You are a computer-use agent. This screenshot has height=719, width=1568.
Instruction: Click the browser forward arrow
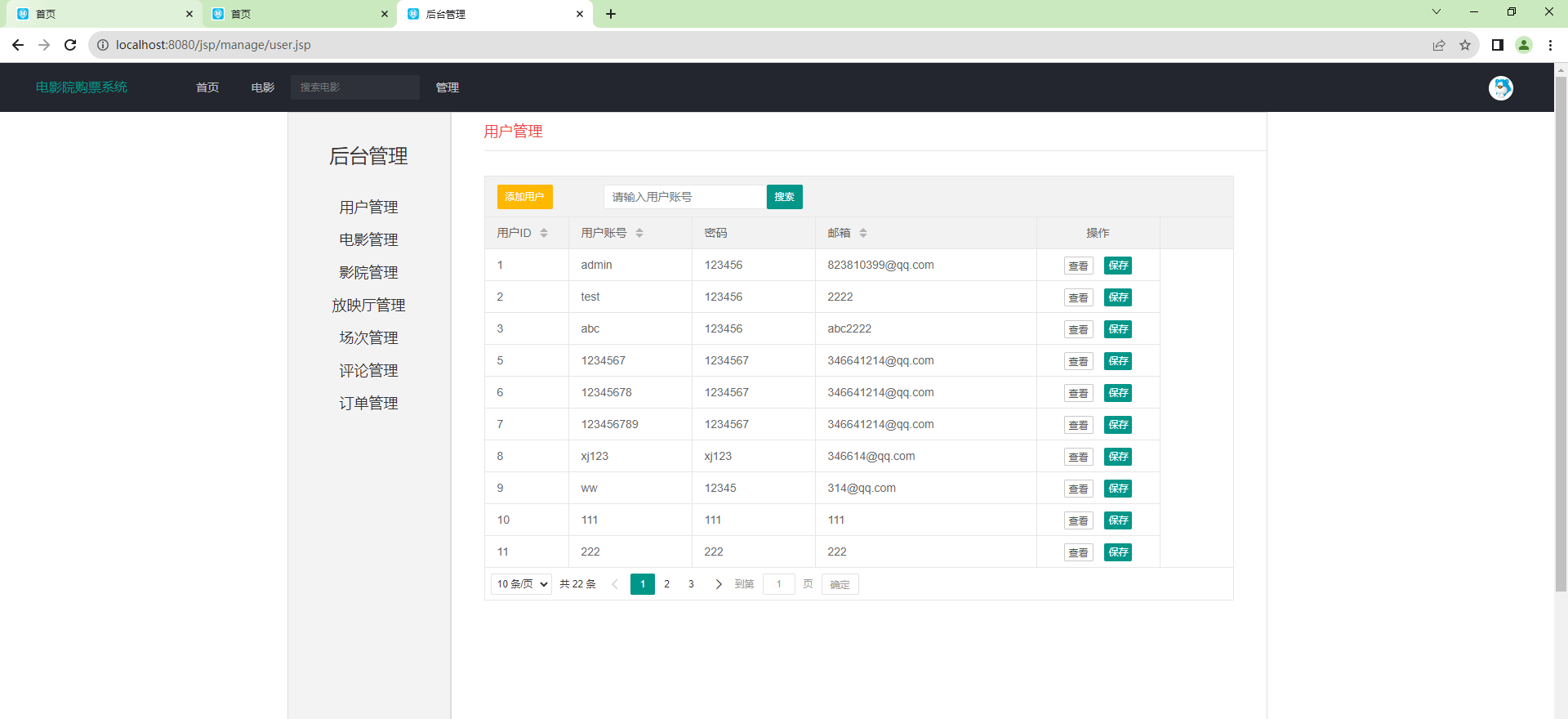point(44,45)
